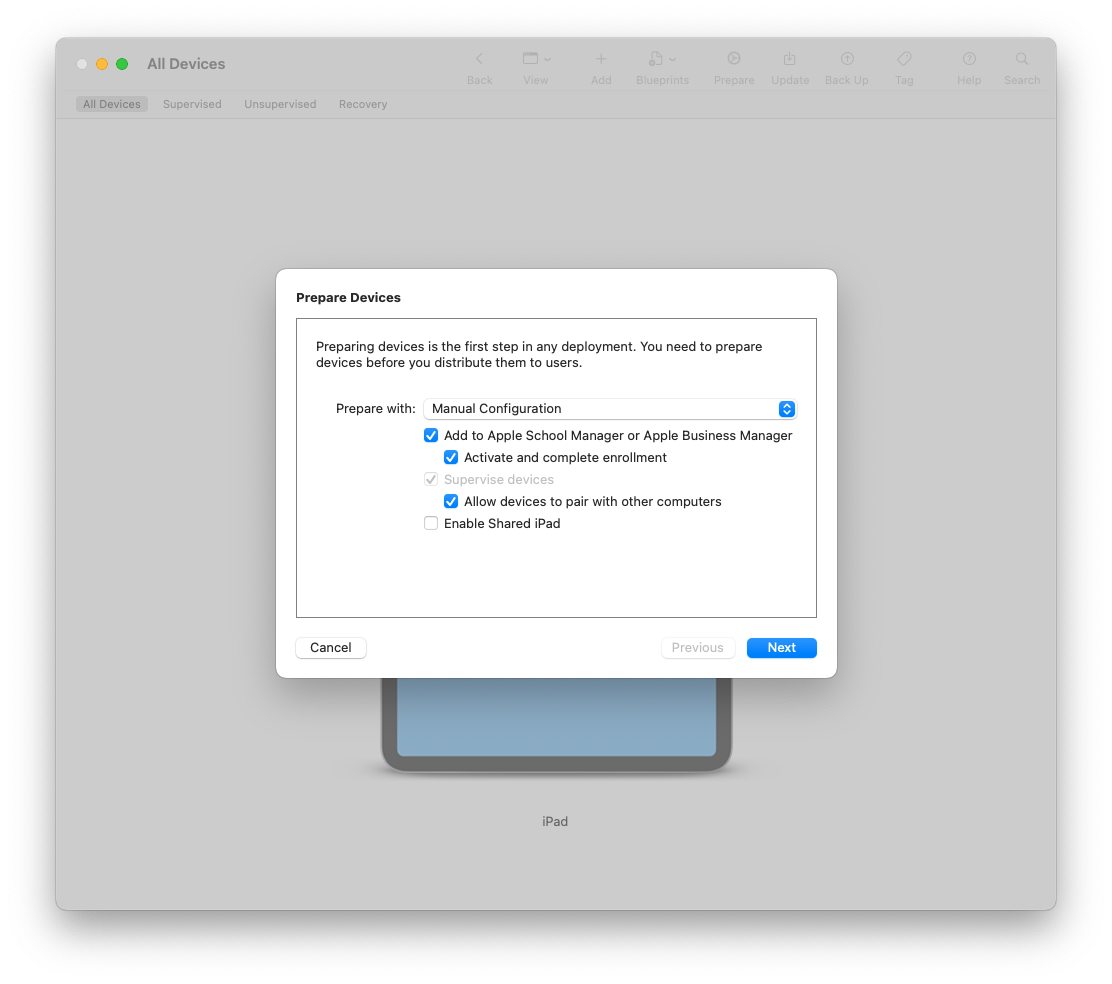1112x984 pixels.
Task: Click the Supervise devices checkbox
Action: click(x=431, y=479)
